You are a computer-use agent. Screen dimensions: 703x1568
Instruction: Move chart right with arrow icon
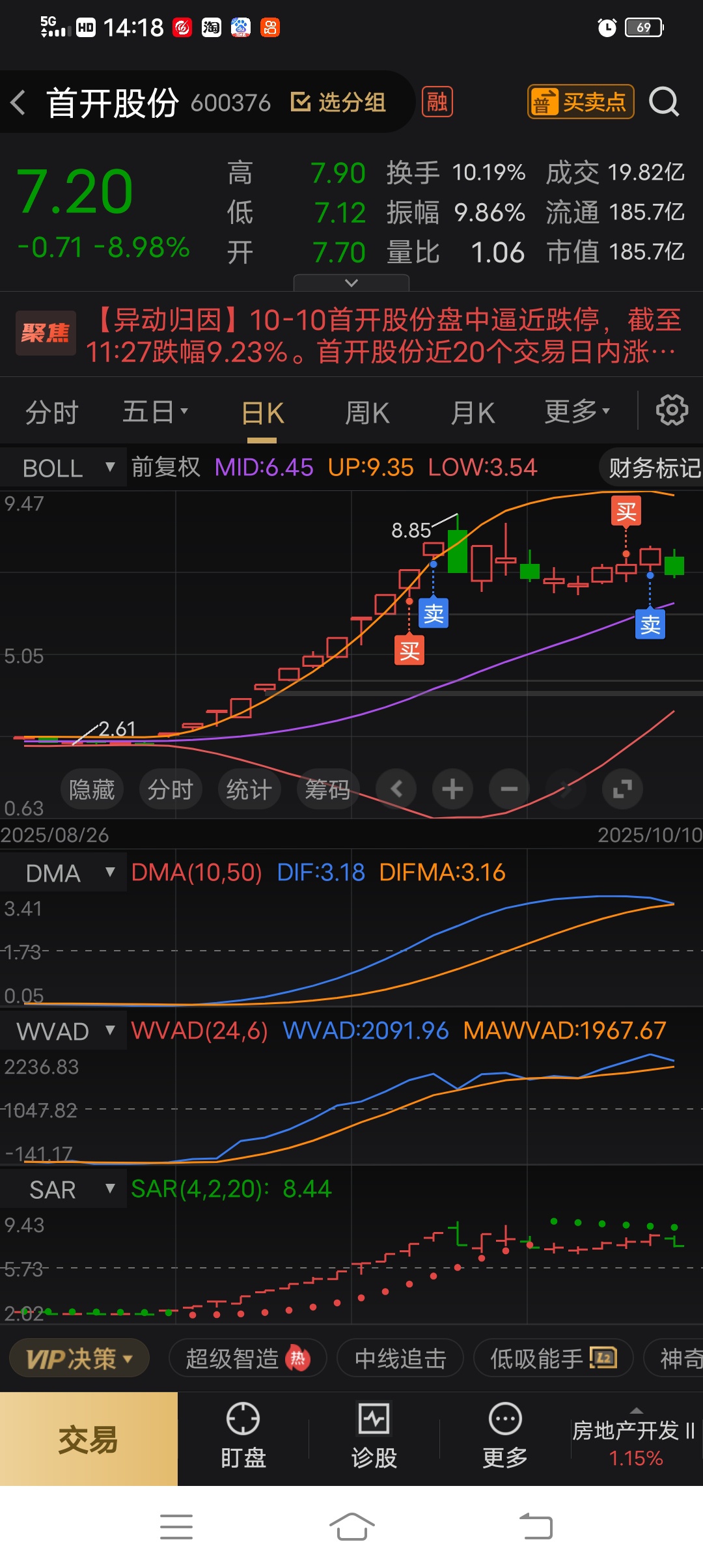coord(566,789)
